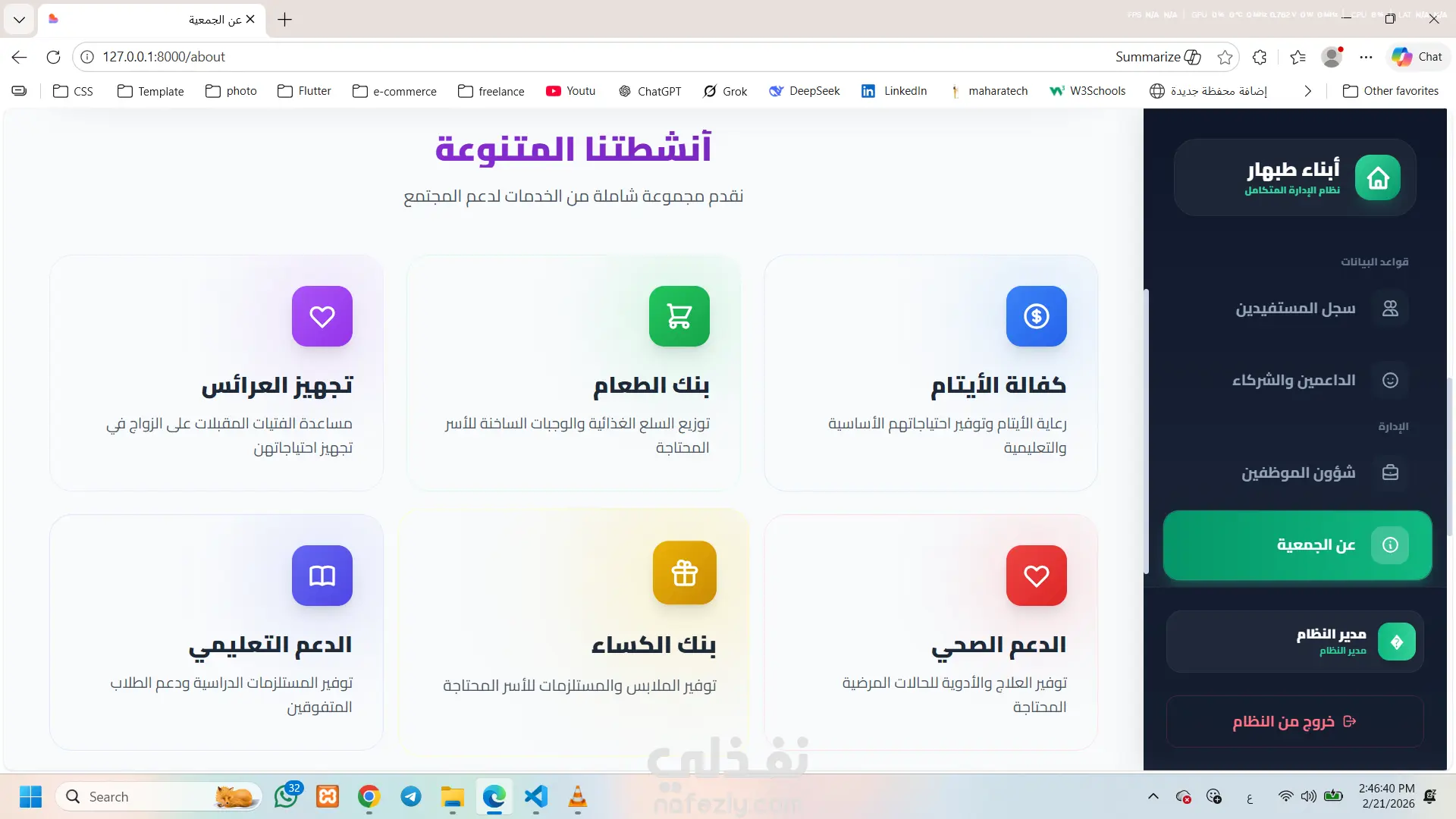Open الداعمين والشركاء sidebar item

pyautogui.click(x=1294, y=380)
